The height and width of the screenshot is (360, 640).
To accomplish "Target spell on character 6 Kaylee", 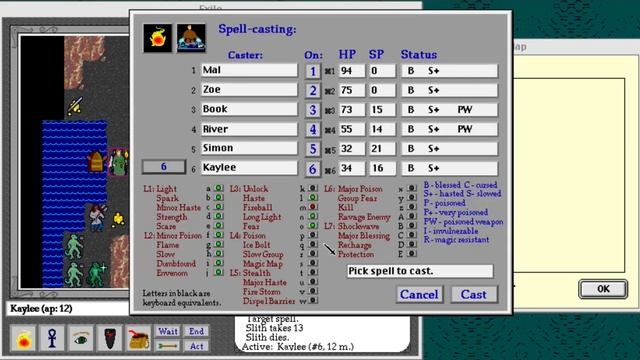I will pyautogui.click(x=313, y=169).
